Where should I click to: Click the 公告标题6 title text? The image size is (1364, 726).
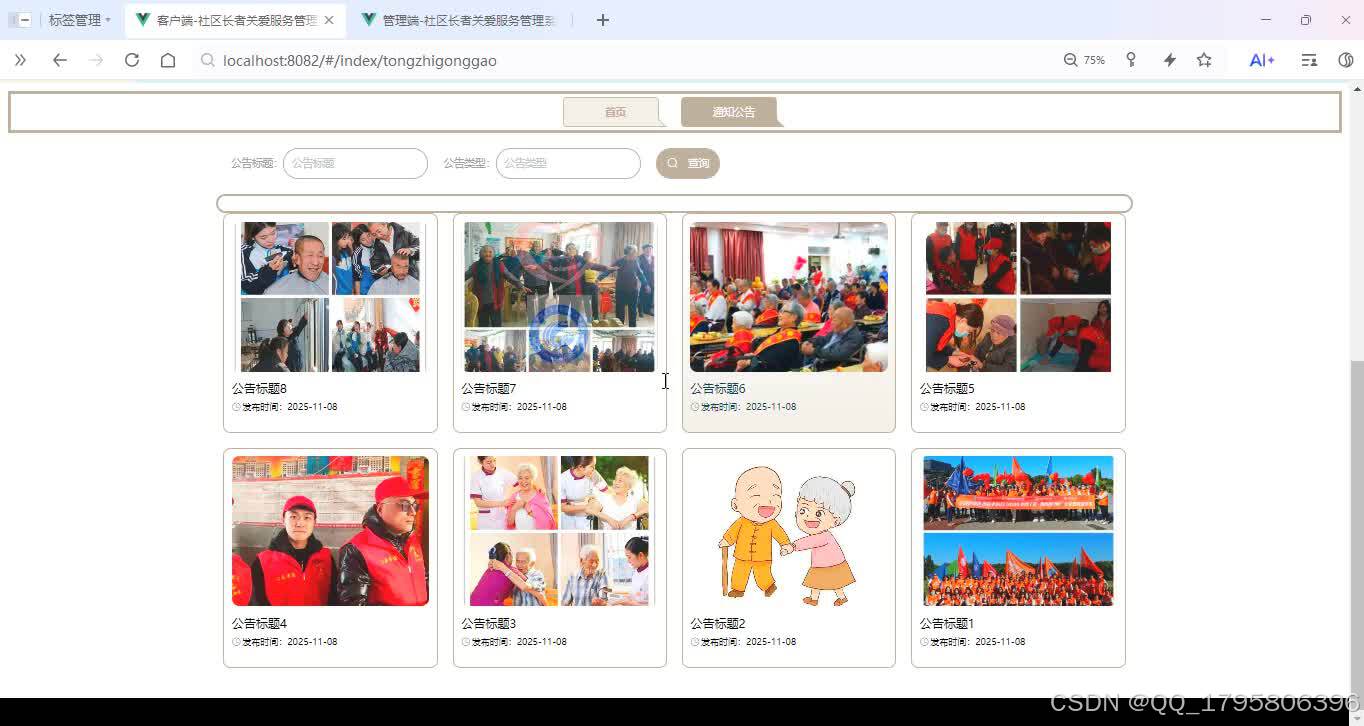pos(718,389)
